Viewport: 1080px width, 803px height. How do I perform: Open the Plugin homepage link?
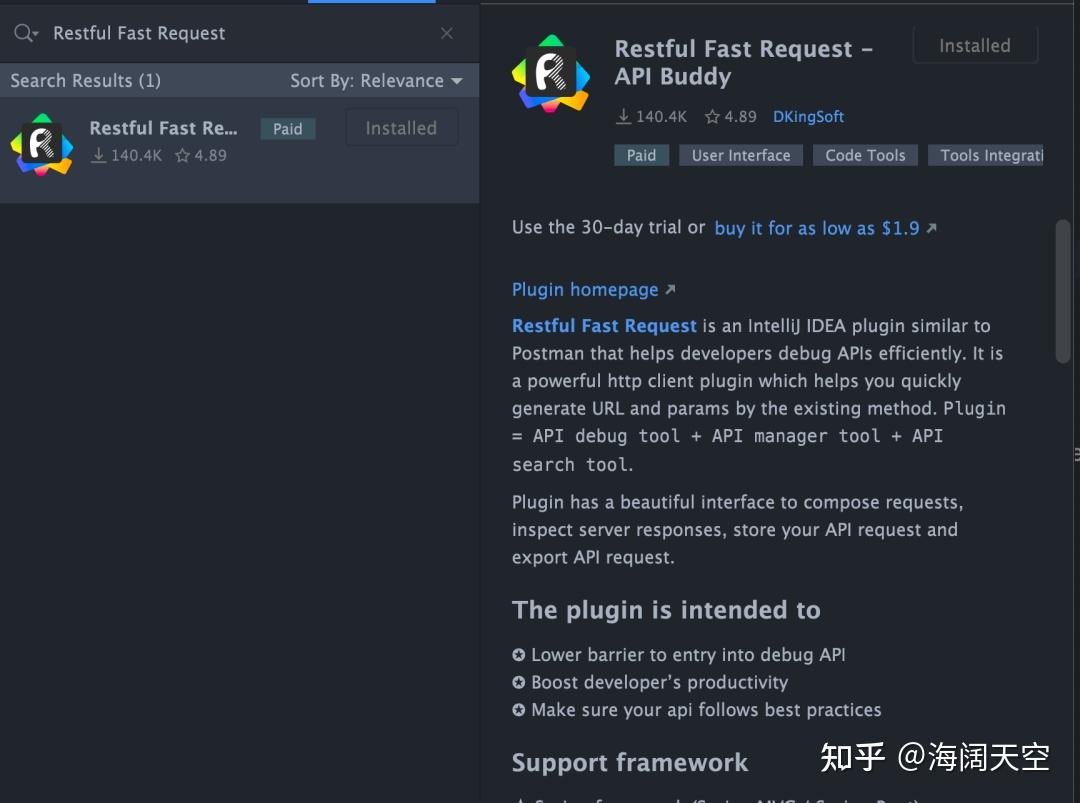pyautogui.click(x=594, y=290)
